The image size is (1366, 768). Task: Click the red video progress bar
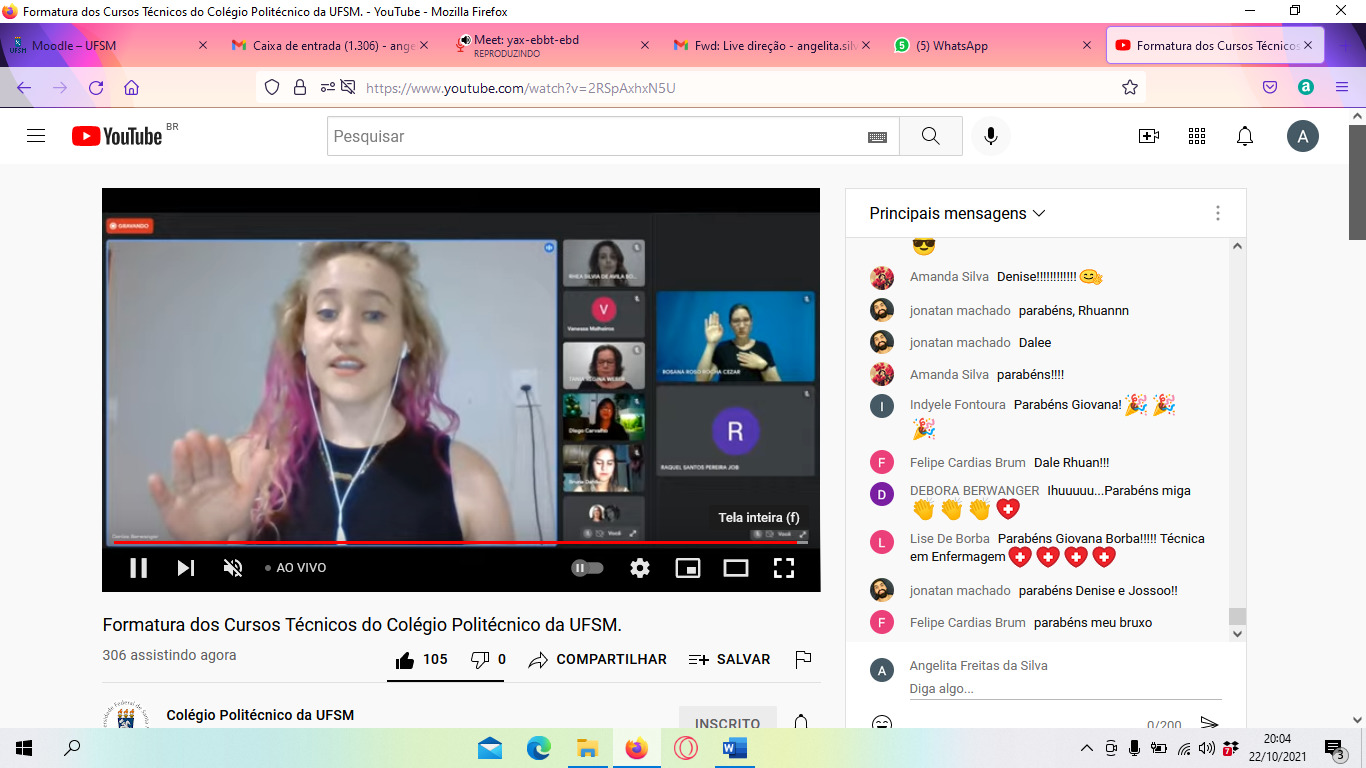tap(460, 543)
